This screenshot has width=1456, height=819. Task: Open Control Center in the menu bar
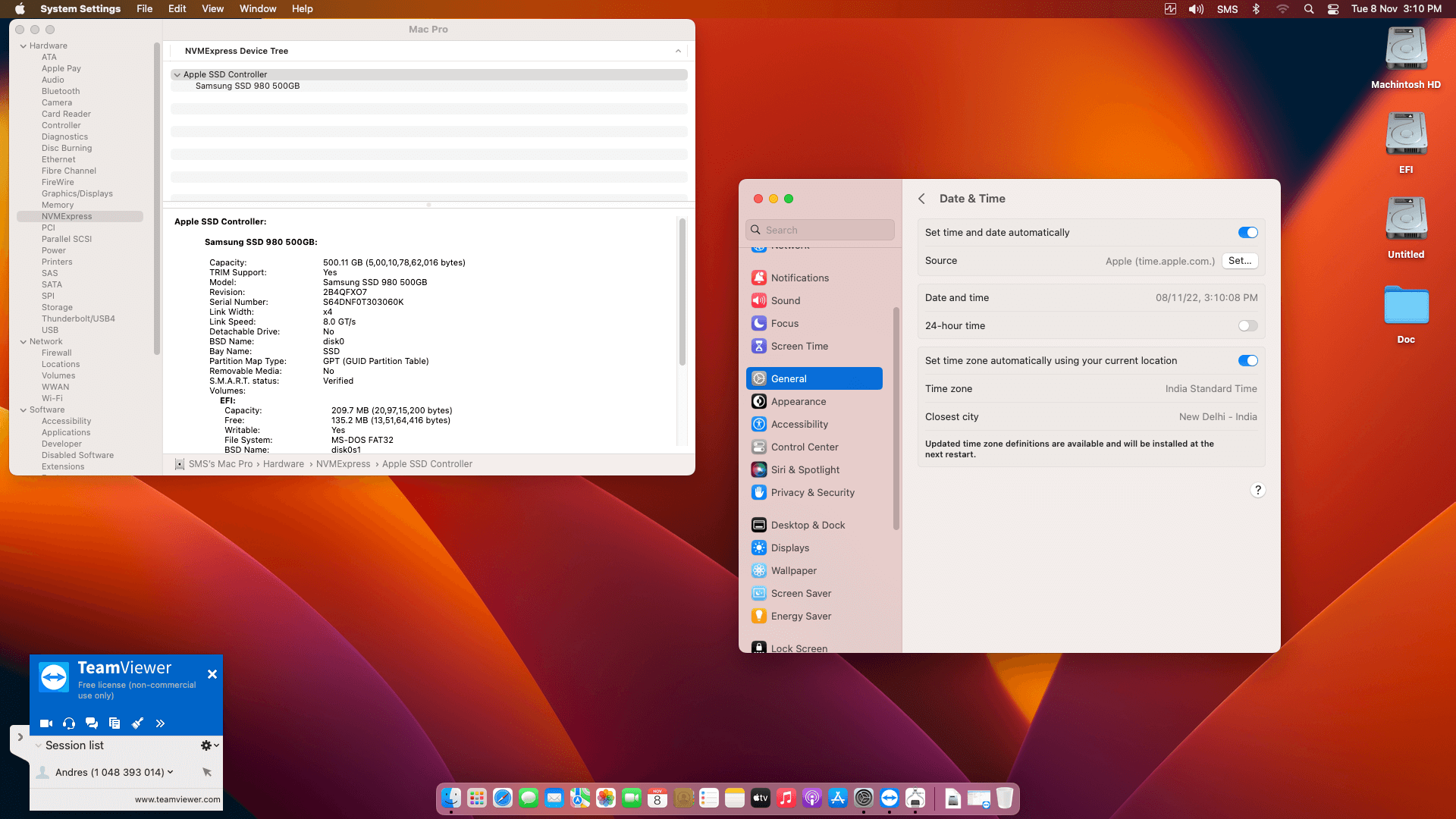[x=1333, y=9]
